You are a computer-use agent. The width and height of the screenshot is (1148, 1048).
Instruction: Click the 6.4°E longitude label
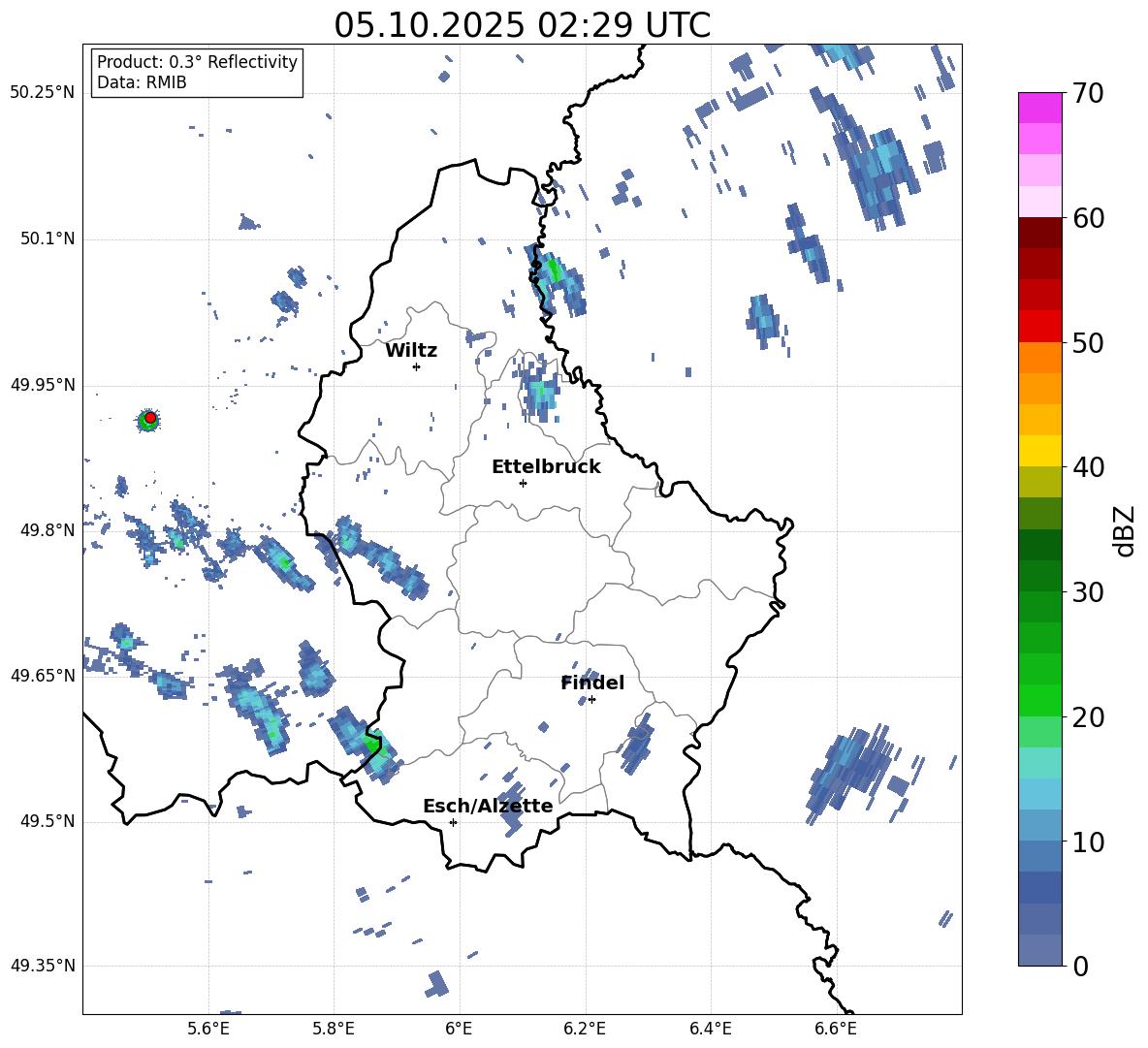[710, 1029]
